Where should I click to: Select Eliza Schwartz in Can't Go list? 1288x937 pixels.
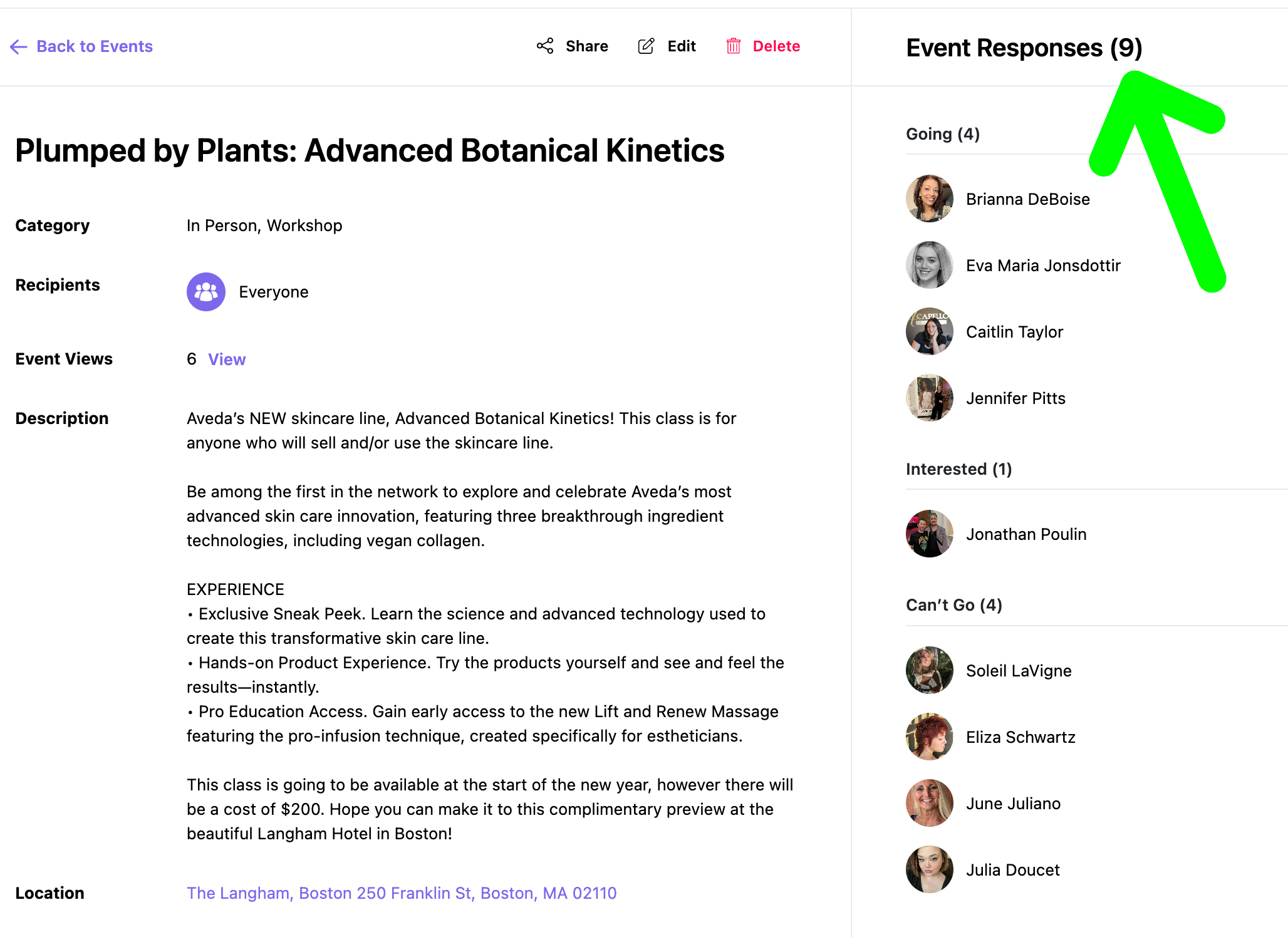click(x=1021, y=737)
